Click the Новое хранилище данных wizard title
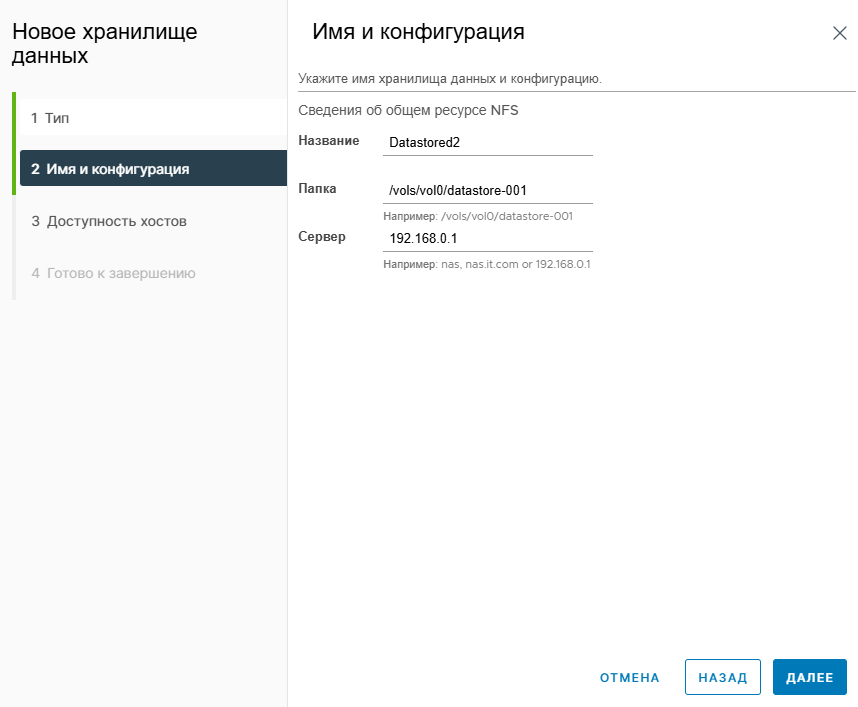 coord(105,43)
